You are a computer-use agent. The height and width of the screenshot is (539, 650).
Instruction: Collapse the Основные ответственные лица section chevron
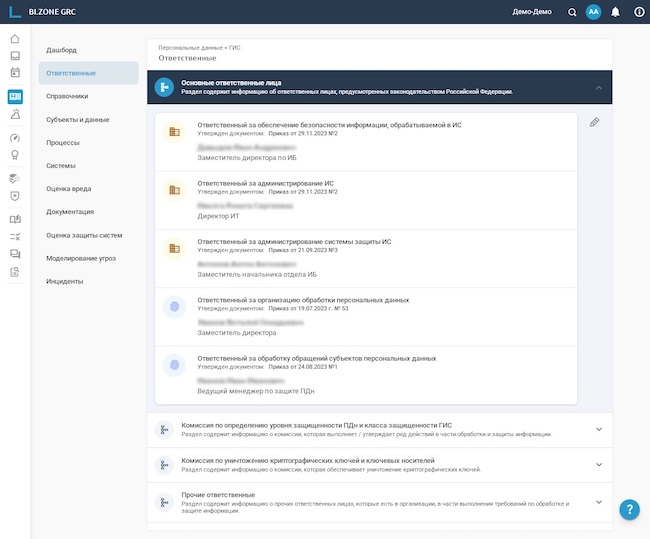point(599,87)
